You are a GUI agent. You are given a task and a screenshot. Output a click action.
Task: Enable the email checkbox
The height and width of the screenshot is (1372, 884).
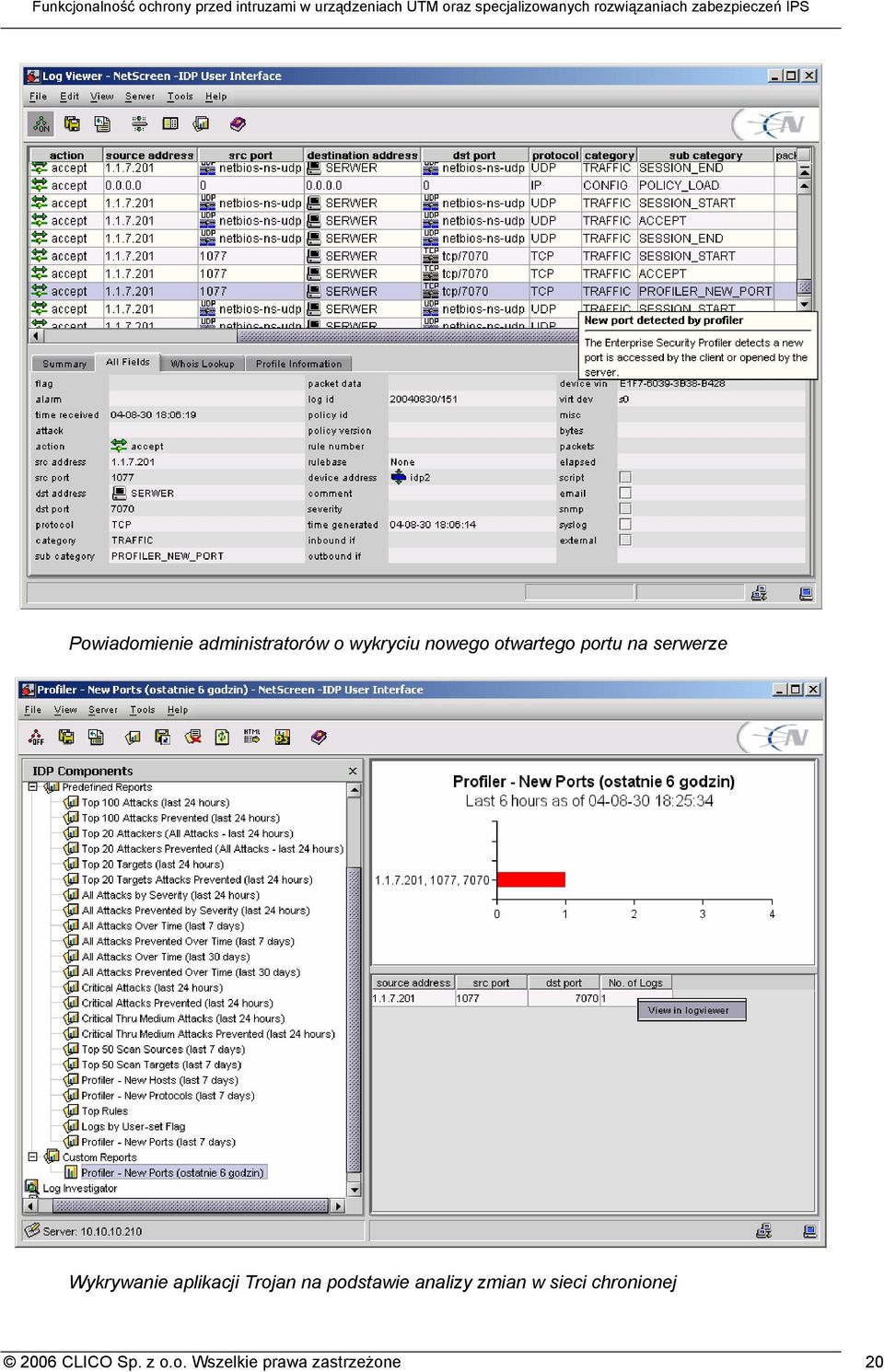(x=625, y=493)
